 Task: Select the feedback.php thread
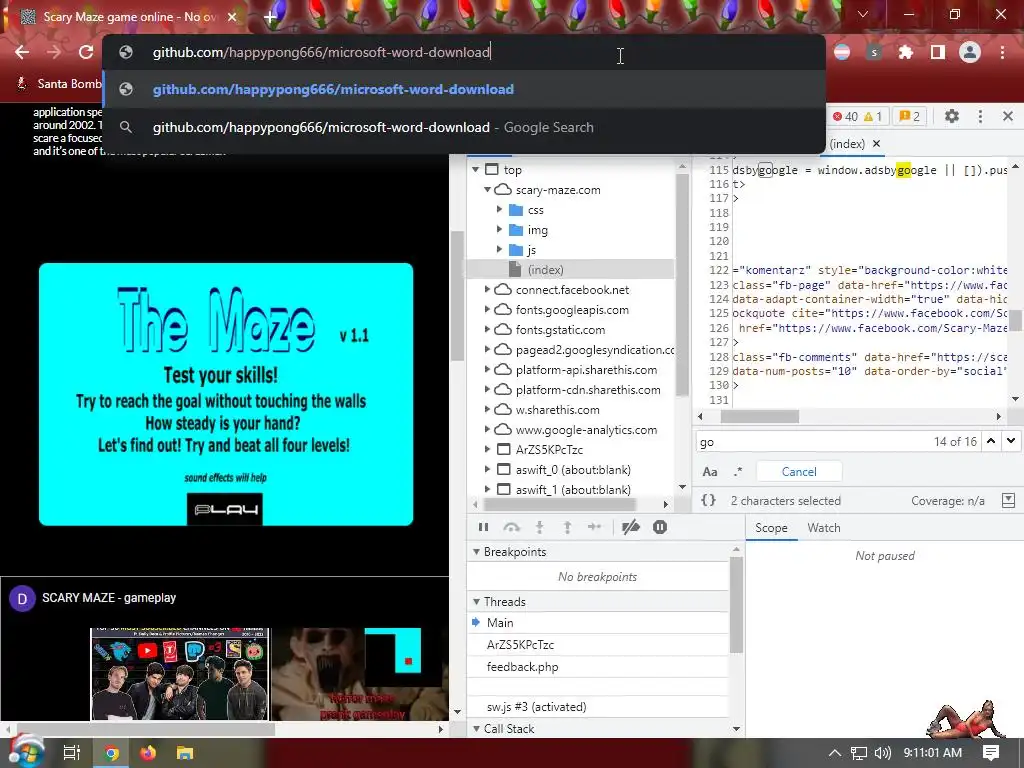click(x=522, y=667)
